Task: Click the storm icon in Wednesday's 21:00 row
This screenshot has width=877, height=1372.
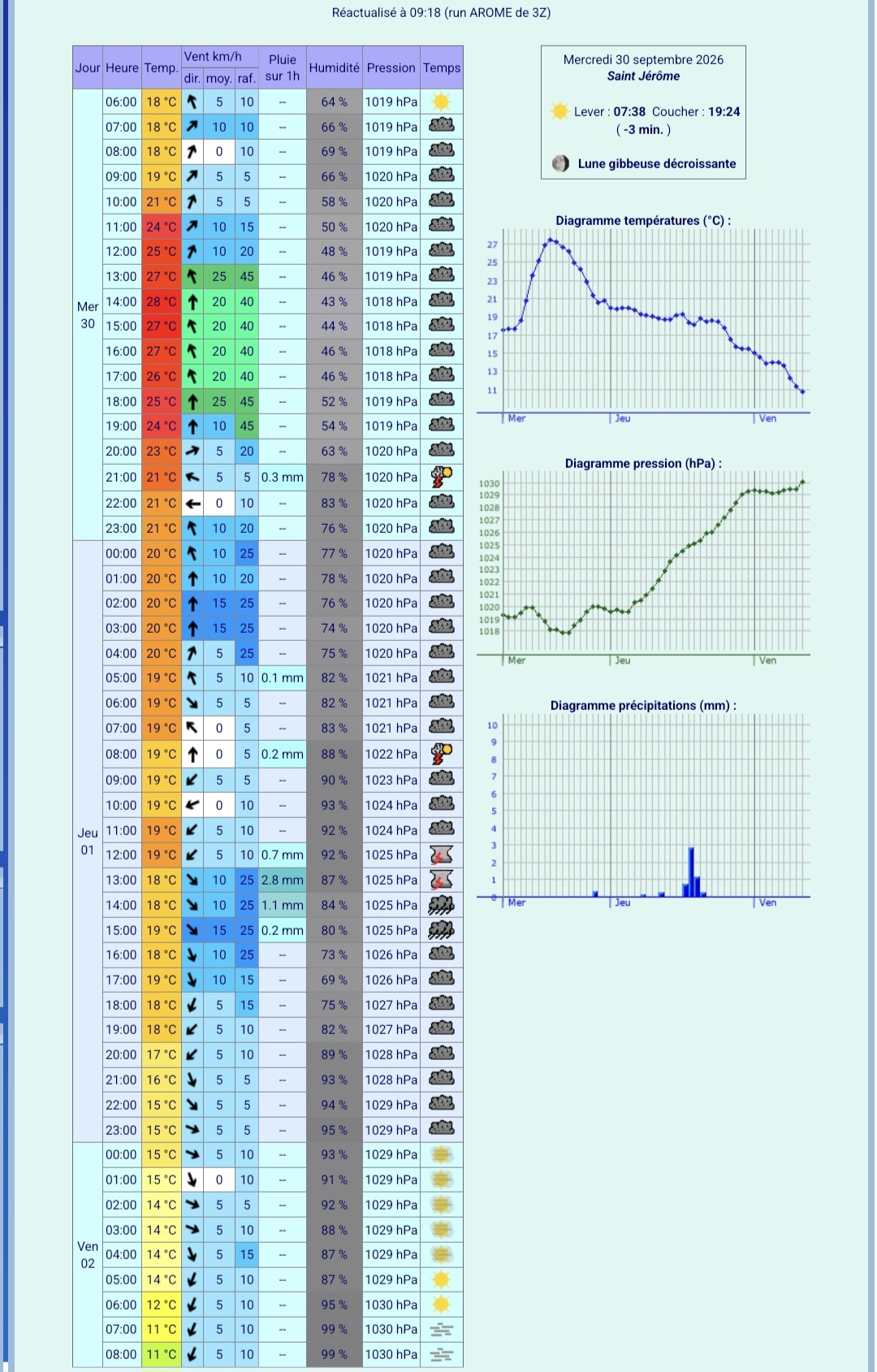Action: click(441, 477)
